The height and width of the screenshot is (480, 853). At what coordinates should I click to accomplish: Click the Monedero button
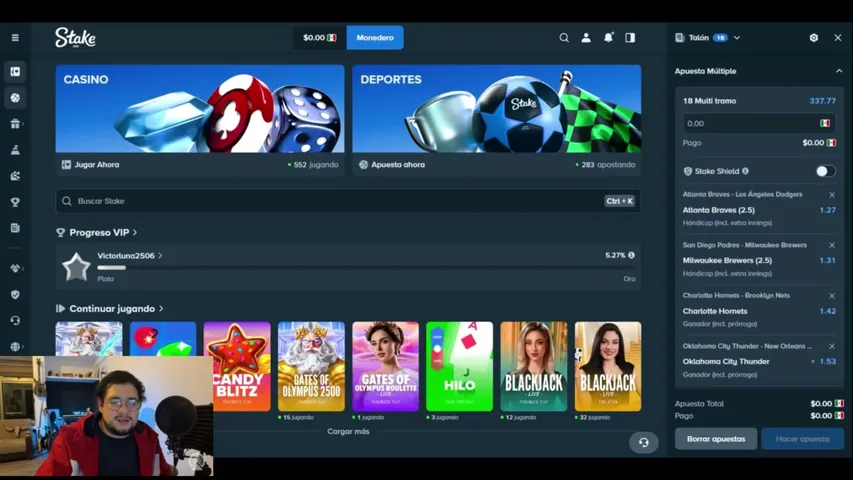pyautogui.click(x=375, y=38)
